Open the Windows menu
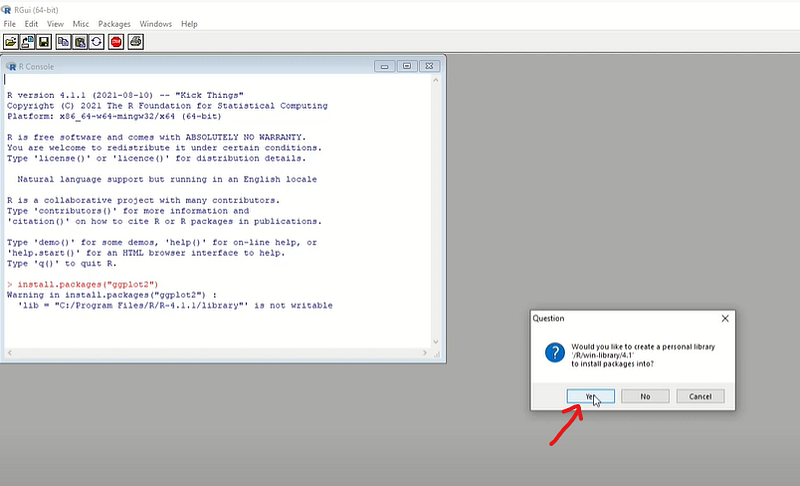The width and height of the screenshot is (800, 486). coord(156,24)
